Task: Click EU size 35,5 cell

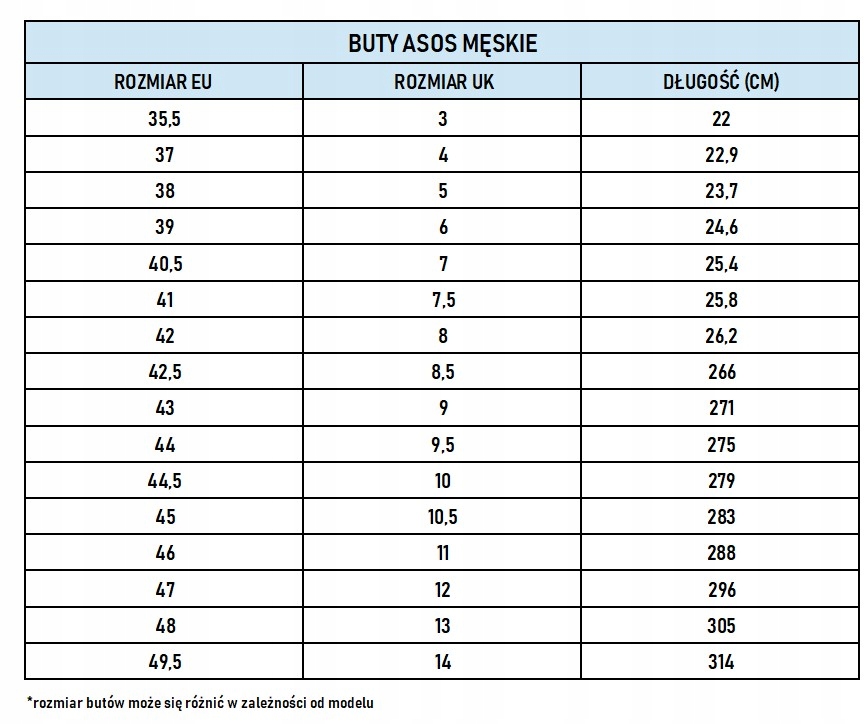Action: [164, 118]
